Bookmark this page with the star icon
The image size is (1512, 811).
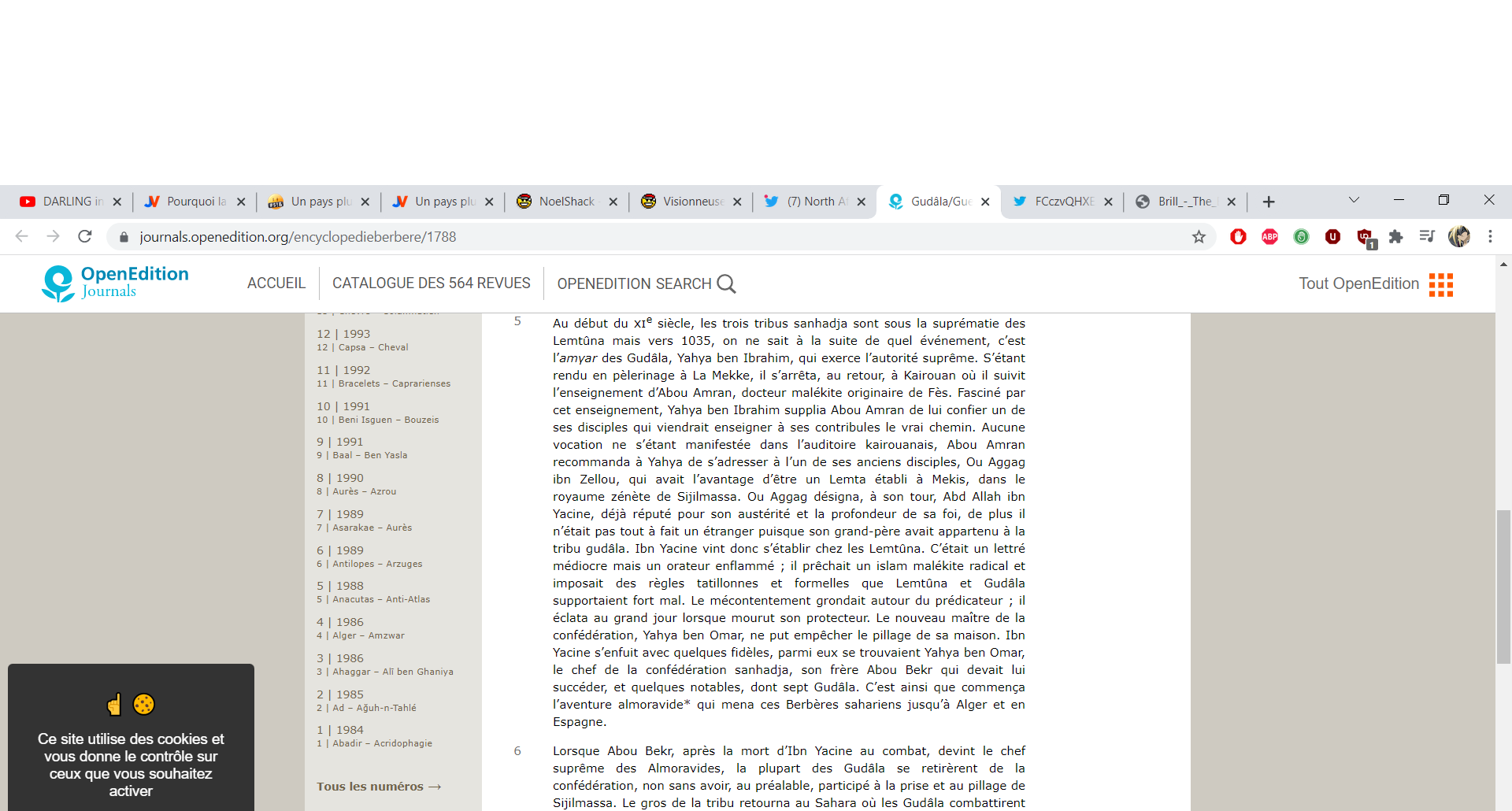tap(1199, 237)
